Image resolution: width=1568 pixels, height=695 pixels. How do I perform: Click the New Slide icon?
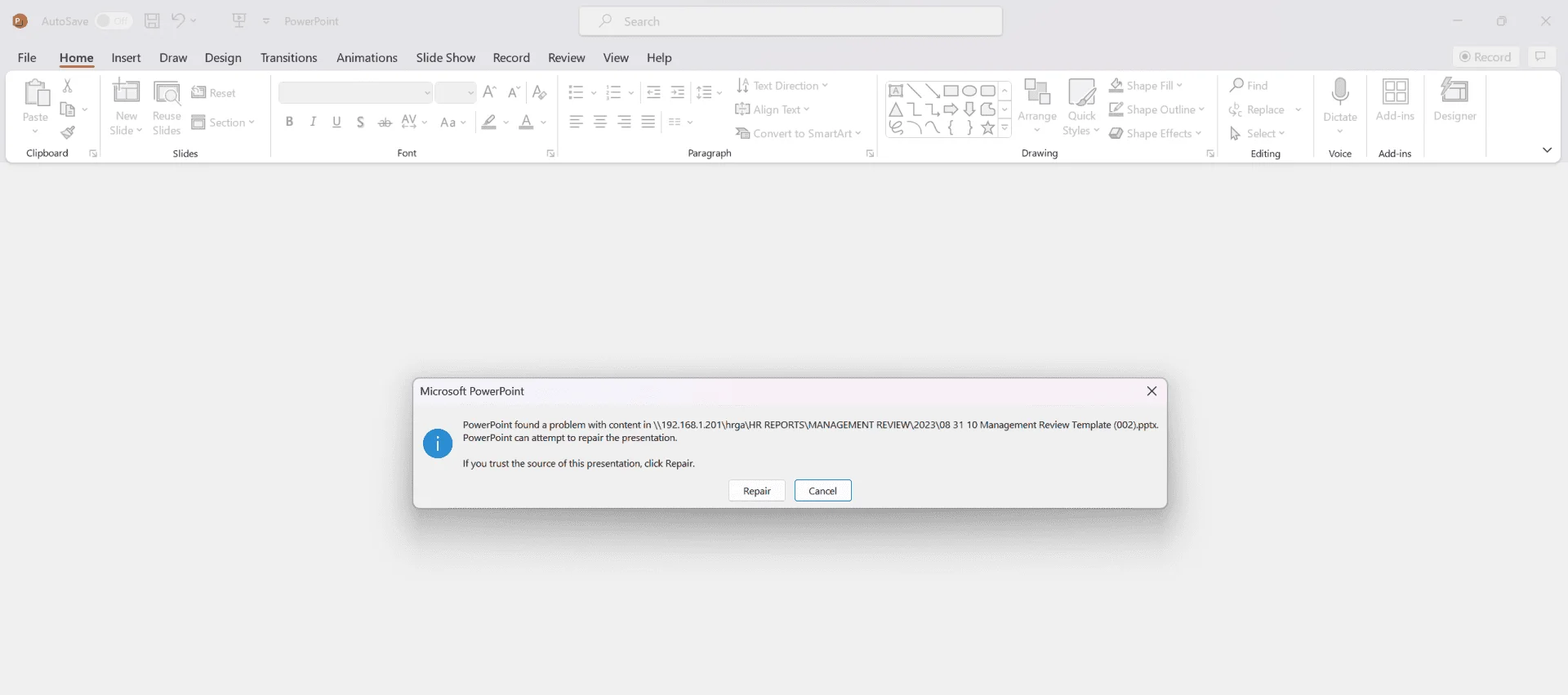coord(127,91)
